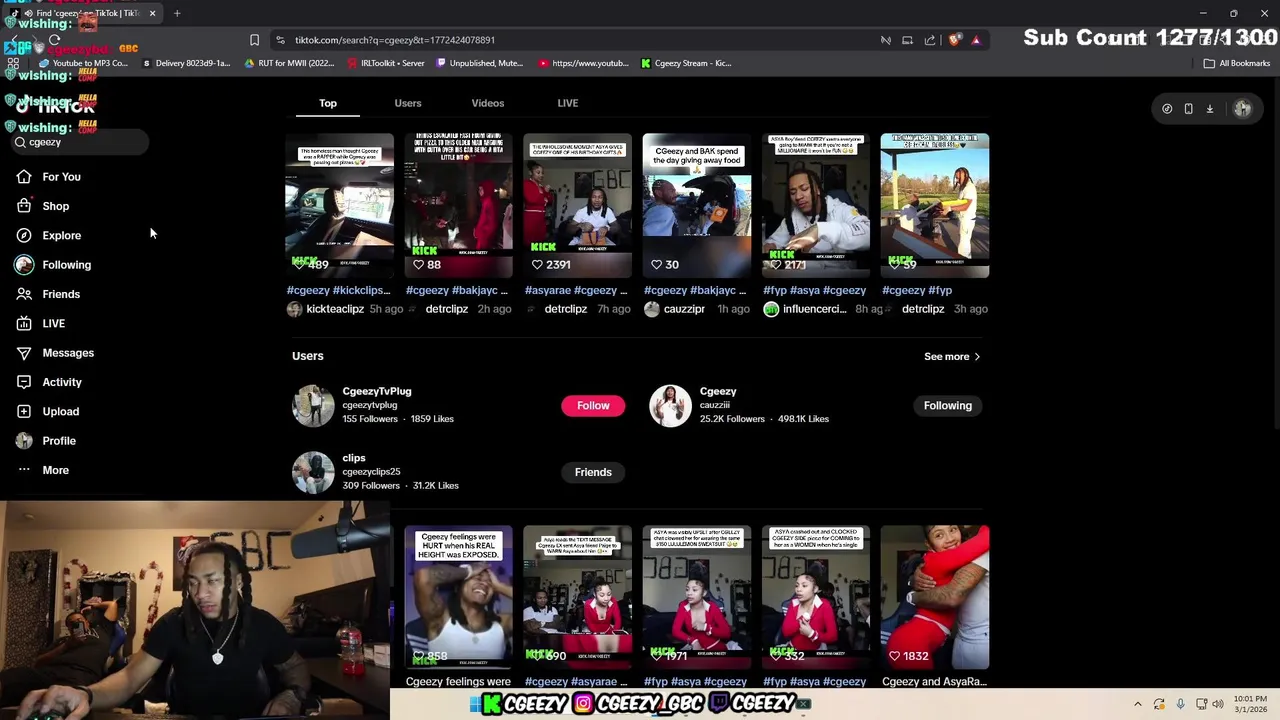Image resolution: width=1280 pixels, height=720 pixels.
Task: Switch to the LIVE results tab
Action: 568,103
